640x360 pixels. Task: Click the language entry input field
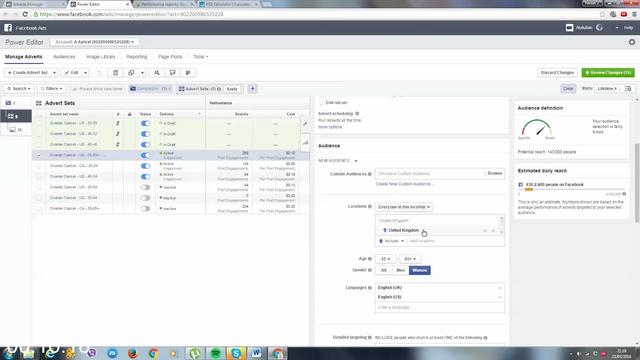coord(440,307)
